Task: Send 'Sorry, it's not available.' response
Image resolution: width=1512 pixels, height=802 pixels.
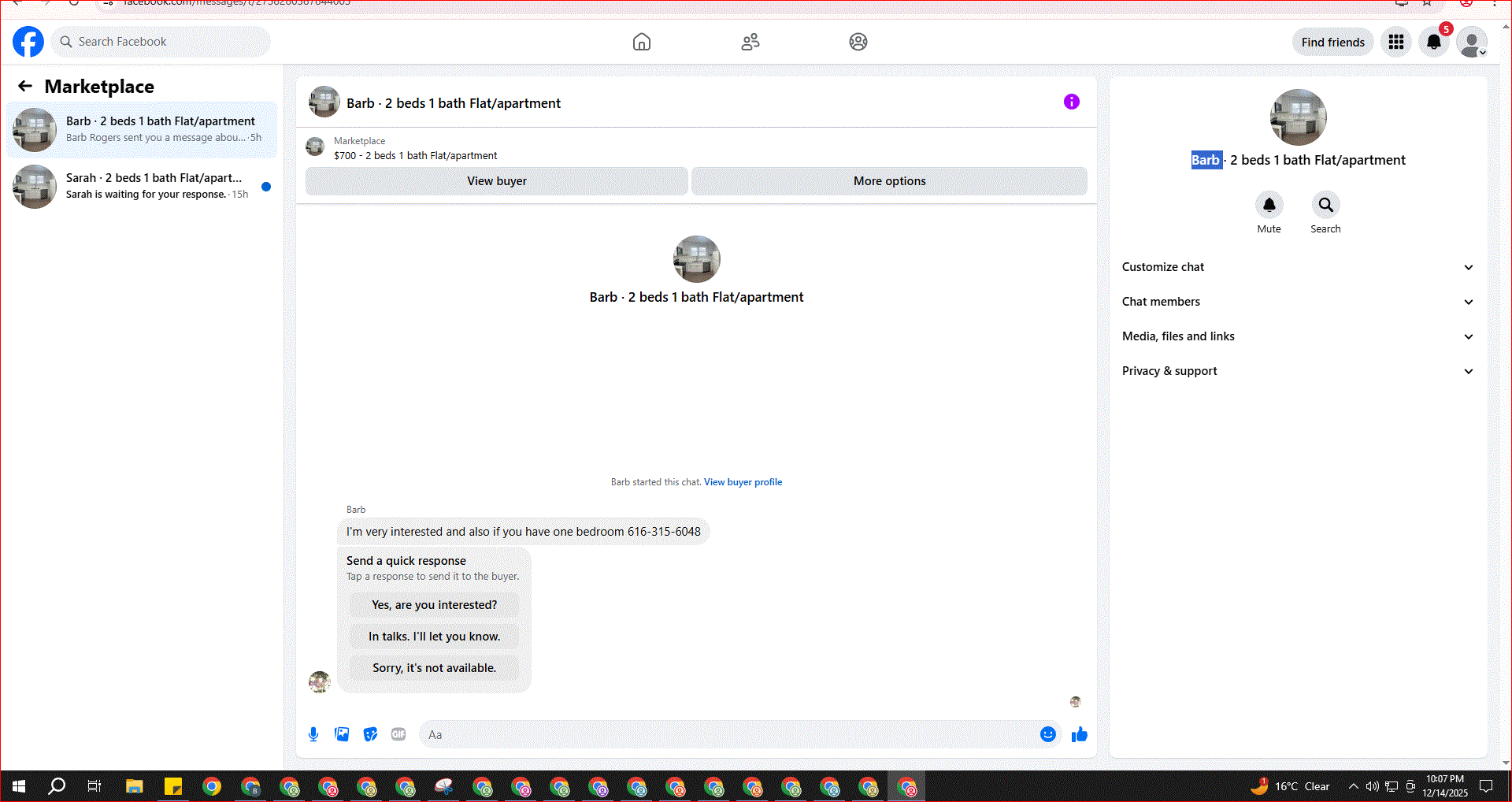Action: pyautogui.click(x=435, y=668)
